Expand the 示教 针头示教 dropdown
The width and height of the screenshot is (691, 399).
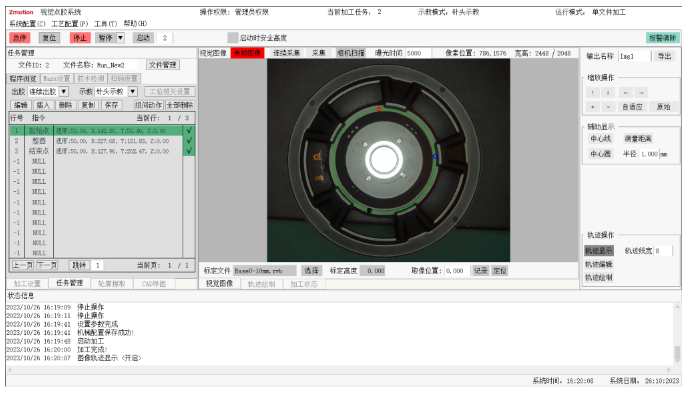[133, 92]
